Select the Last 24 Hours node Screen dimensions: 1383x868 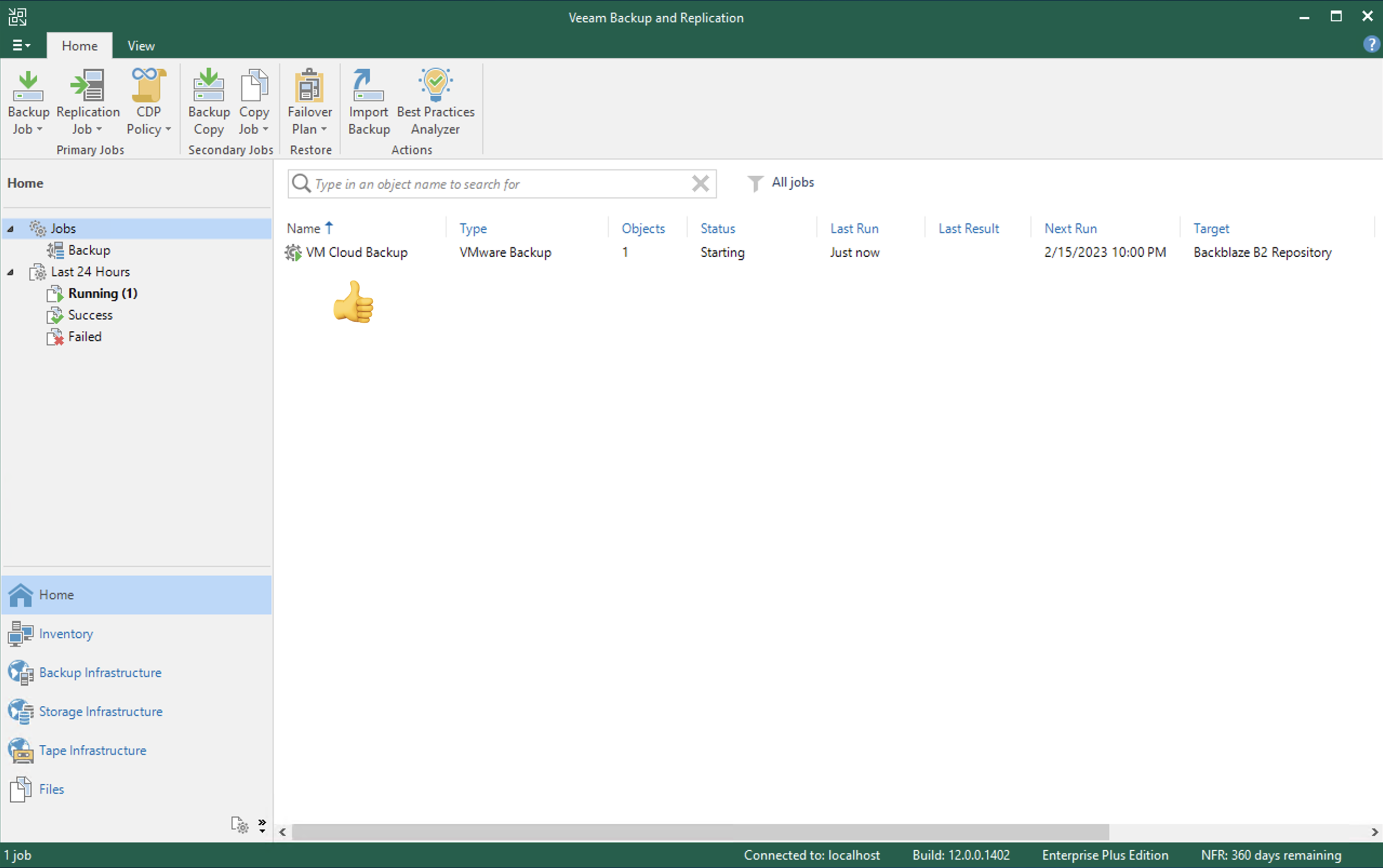[90, 272]
